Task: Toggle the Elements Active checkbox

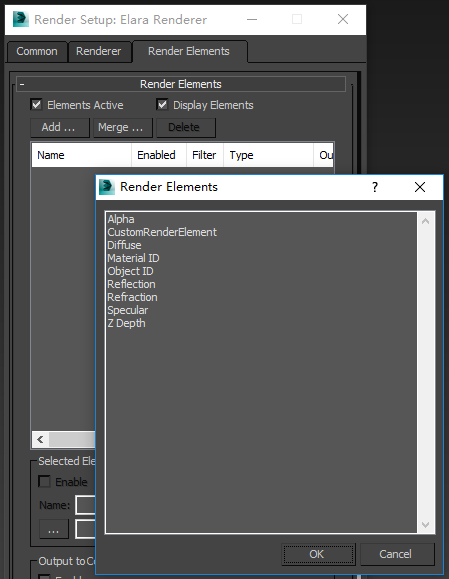Action: (x=36, y=105)
